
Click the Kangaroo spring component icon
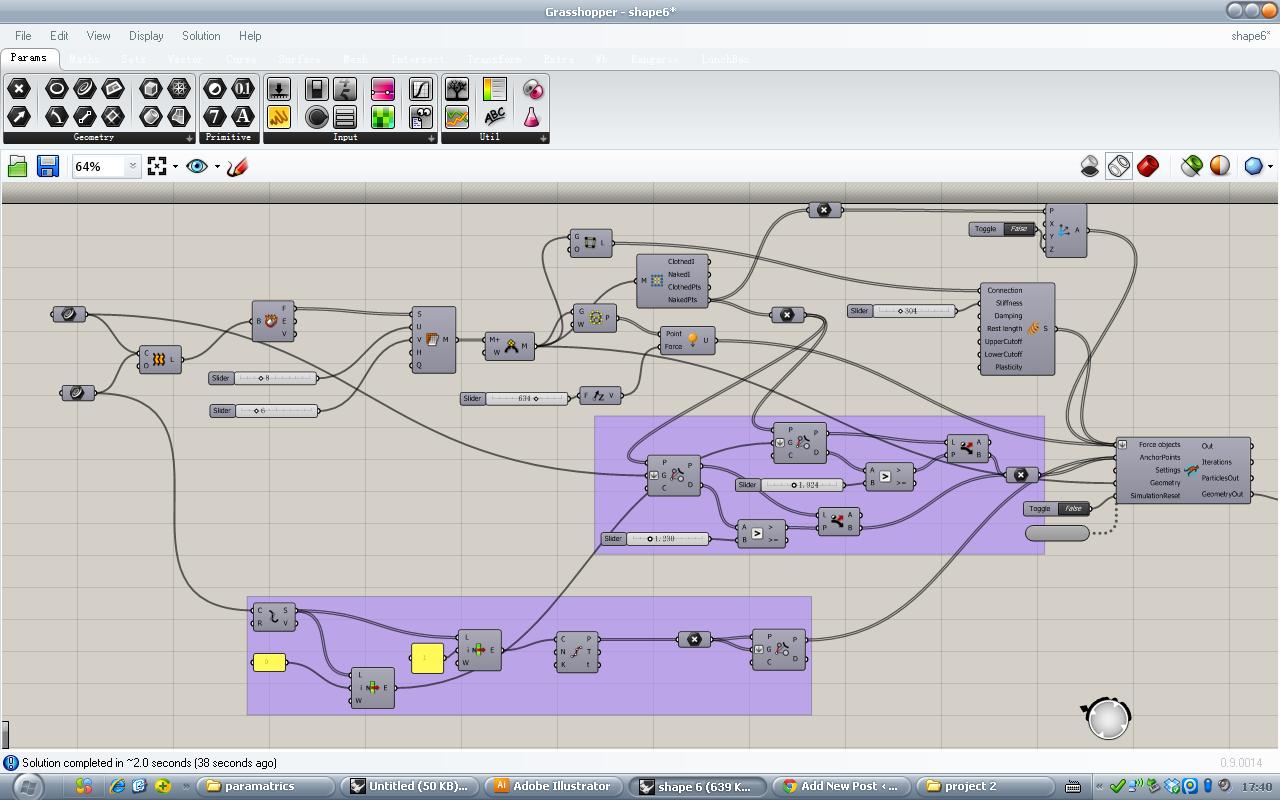tap(1034, 328)
